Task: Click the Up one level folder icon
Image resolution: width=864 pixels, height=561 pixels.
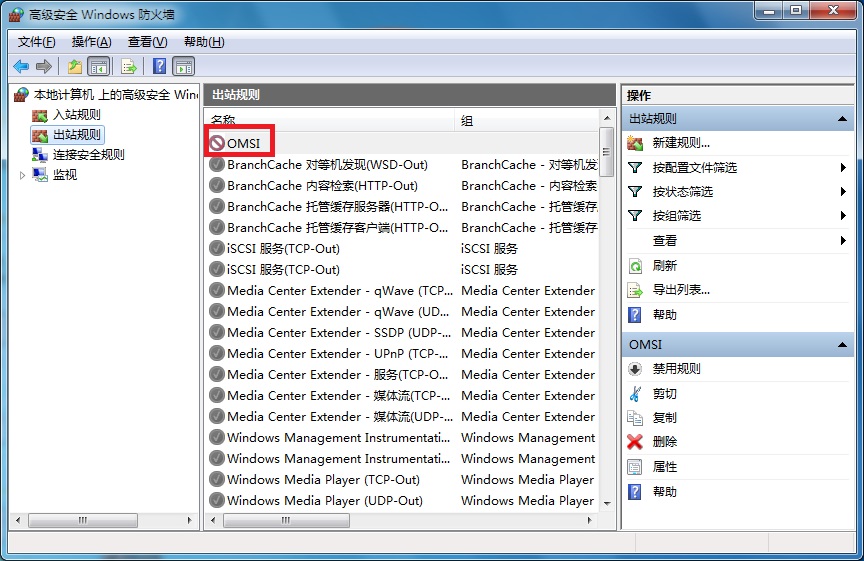Action: [x=75, y=67]
